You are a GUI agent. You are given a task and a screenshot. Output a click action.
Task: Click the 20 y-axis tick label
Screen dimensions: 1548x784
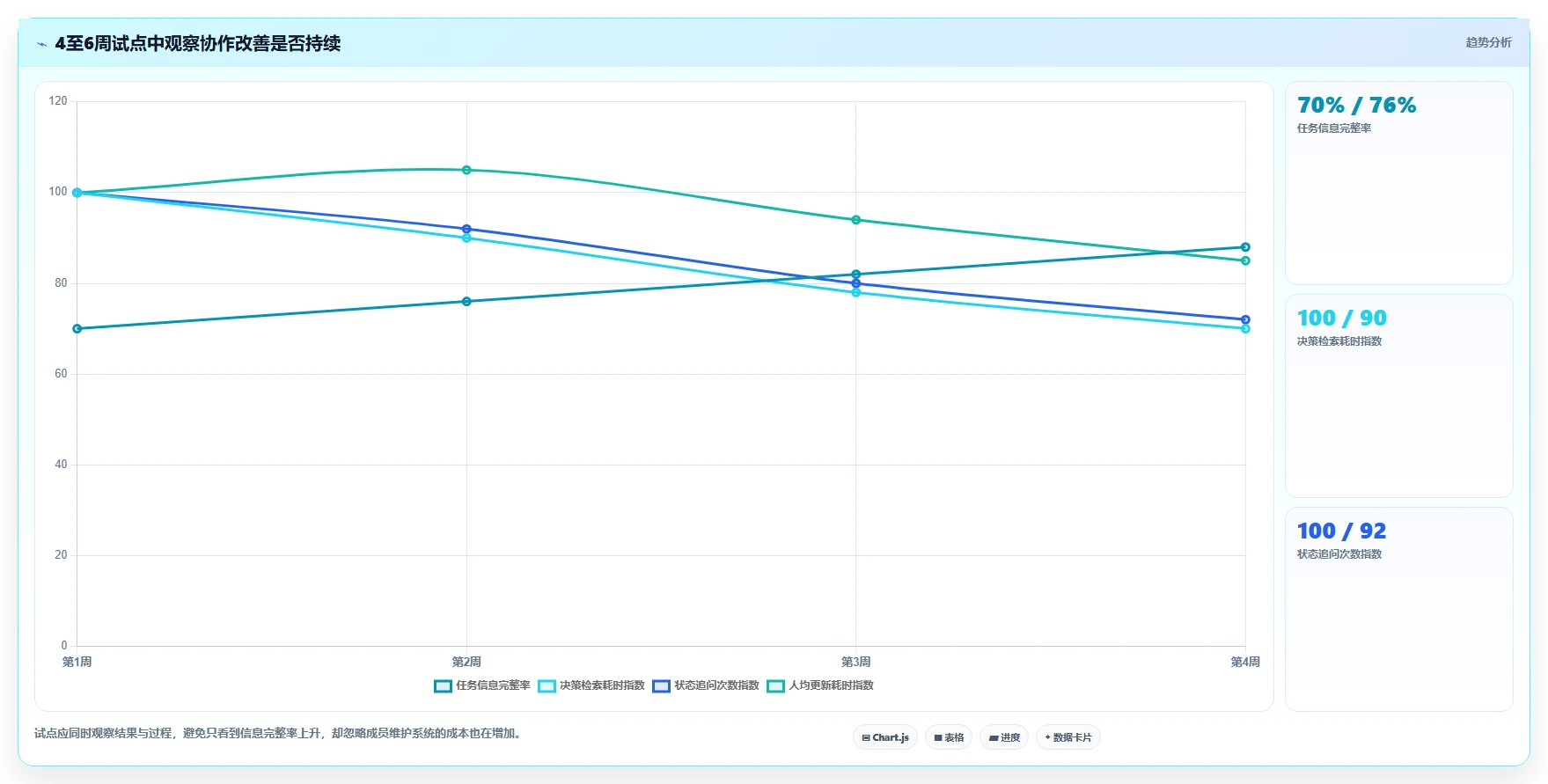pyautogui.click(x=61, y=555)
